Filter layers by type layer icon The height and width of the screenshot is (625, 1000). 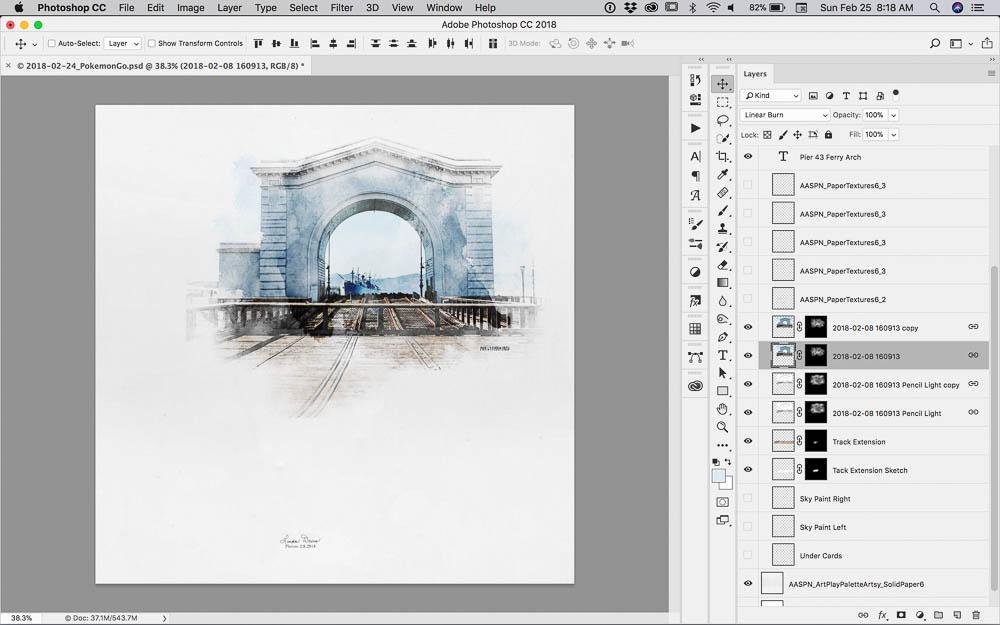point(846,96)
